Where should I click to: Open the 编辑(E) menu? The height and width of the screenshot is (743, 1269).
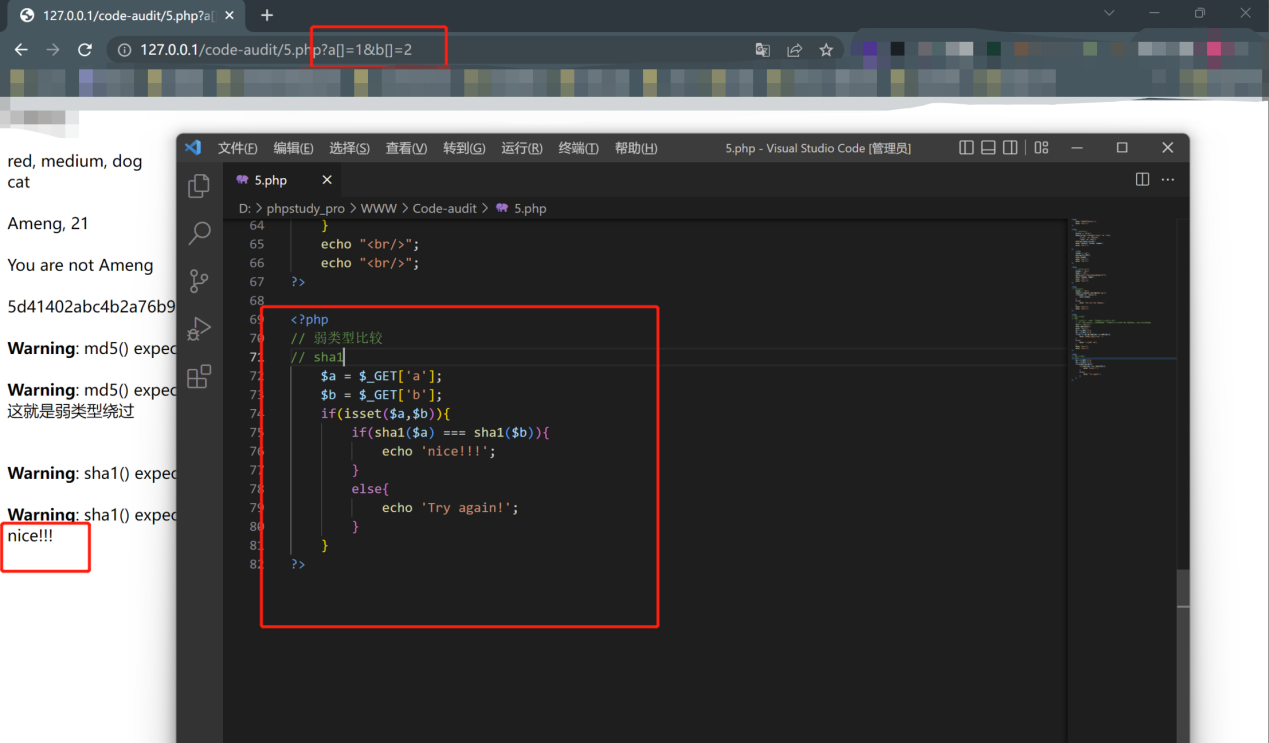[x=293, y=148]
